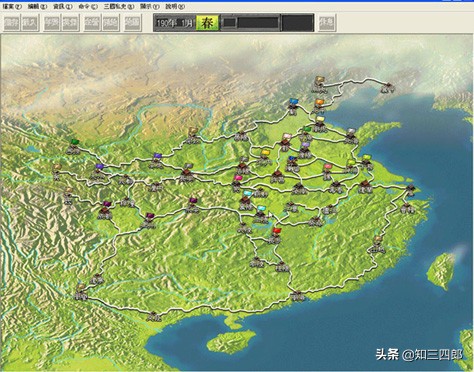Select the orange flag city near the northern coast
The image size is (474, 372).
pos(319,107)
